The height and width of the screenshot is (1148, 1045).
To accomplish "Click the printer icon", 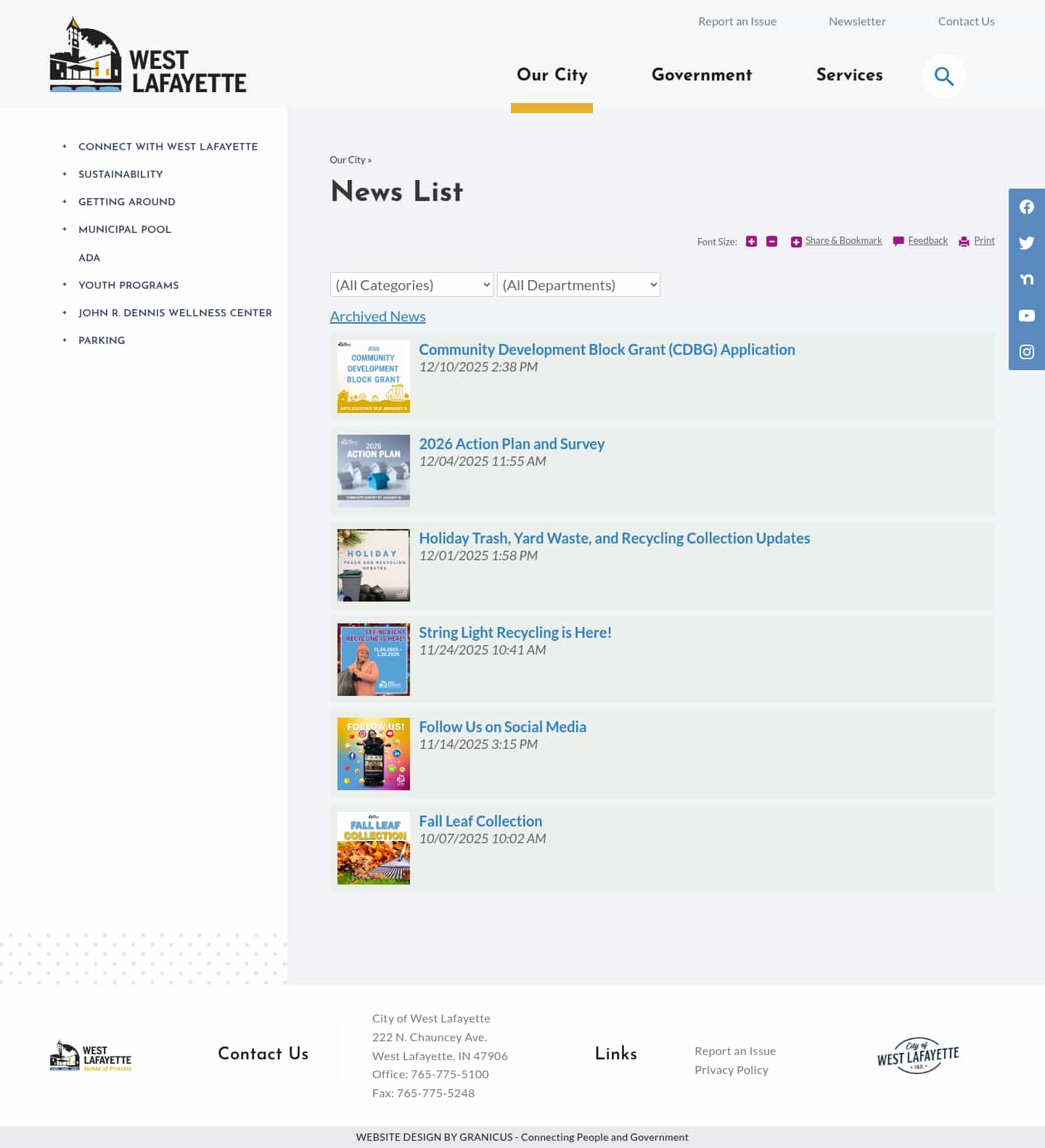I will click(x=964, y=242).
